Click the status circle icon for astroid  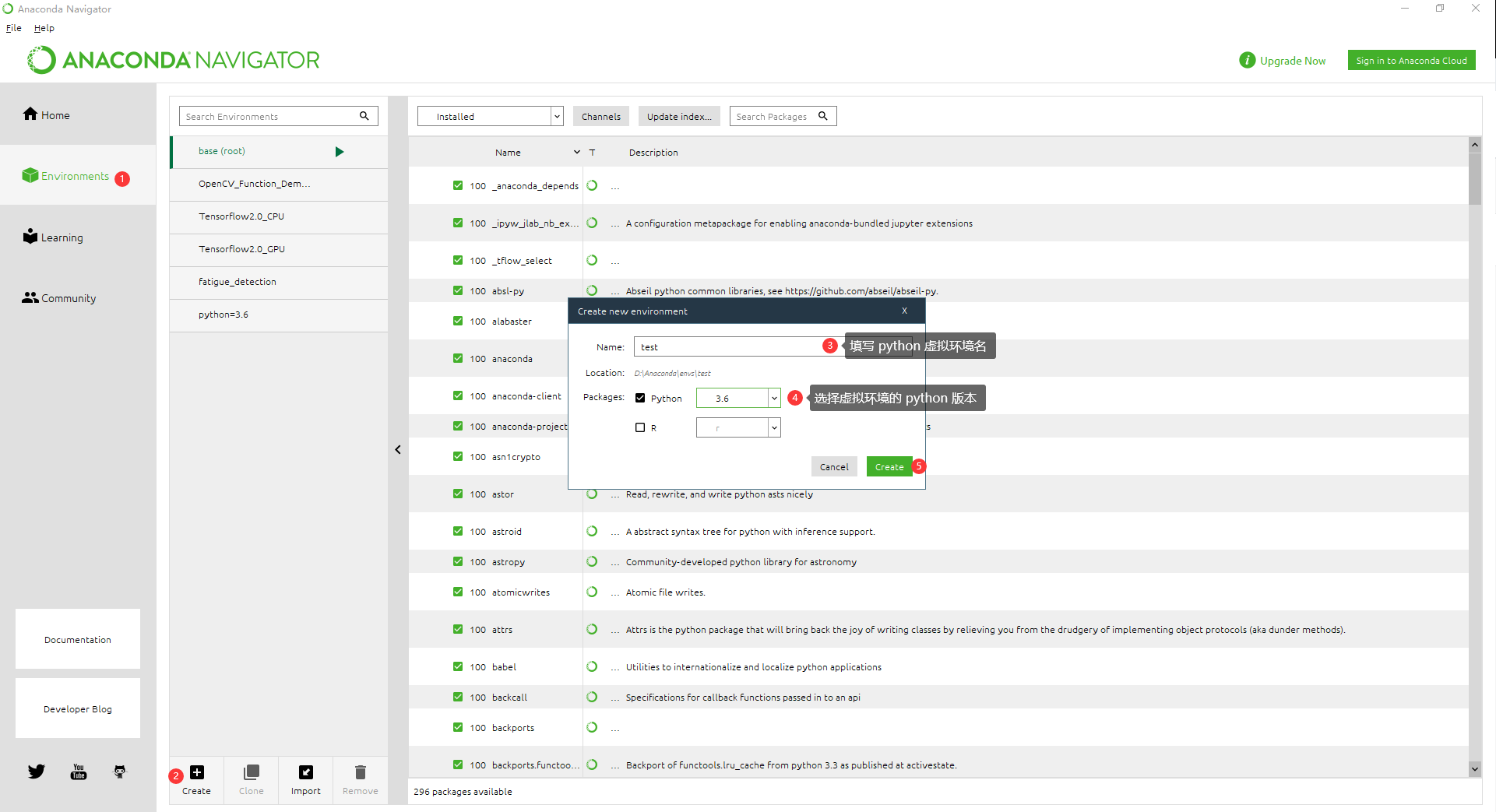[592, 531]
